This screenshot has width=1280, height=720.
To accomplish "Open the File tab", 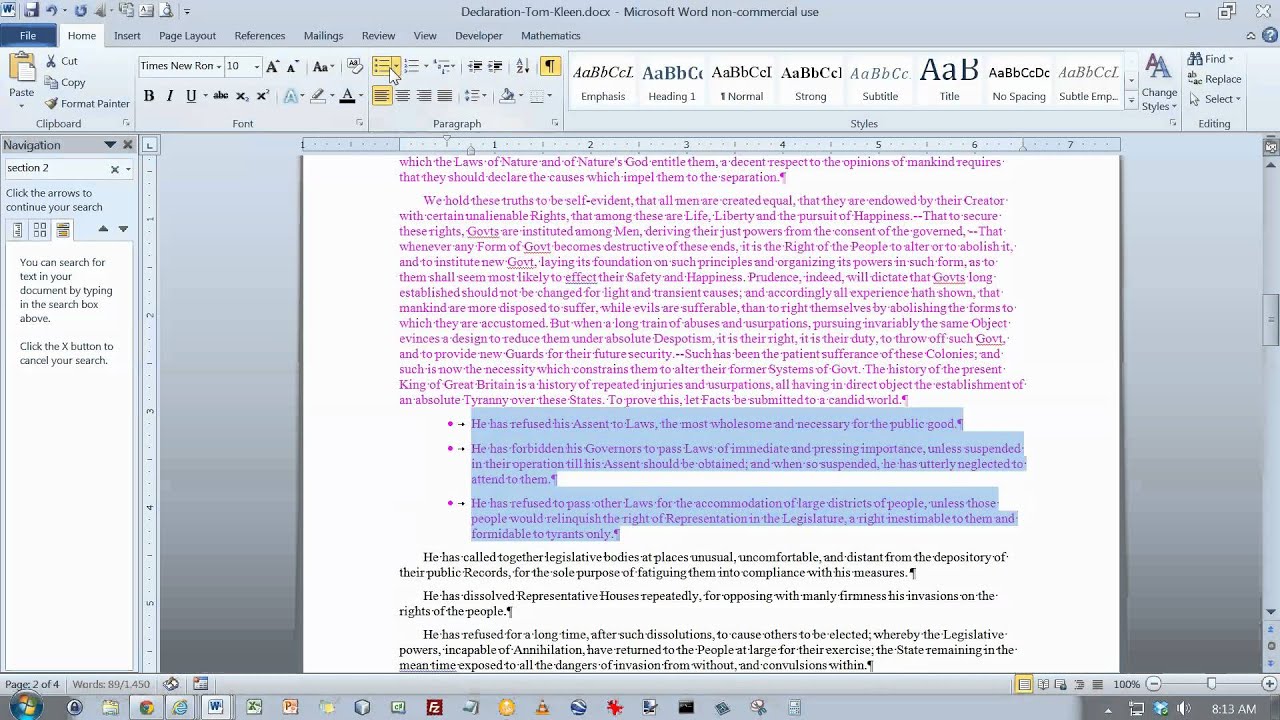I will (x=28, y=35).
